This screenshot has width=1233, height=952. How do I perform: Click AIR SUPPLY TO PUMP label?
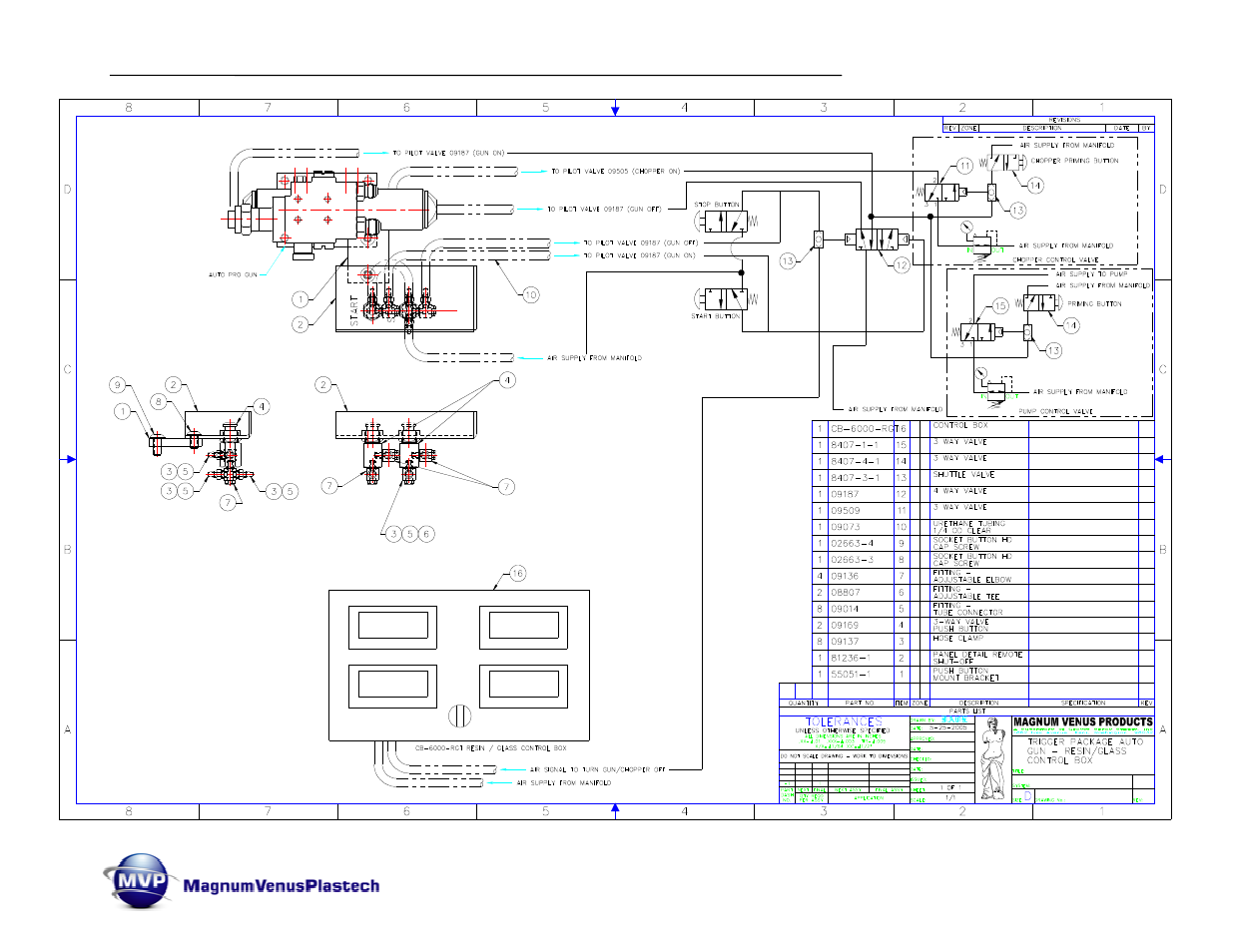[1091, 274]
